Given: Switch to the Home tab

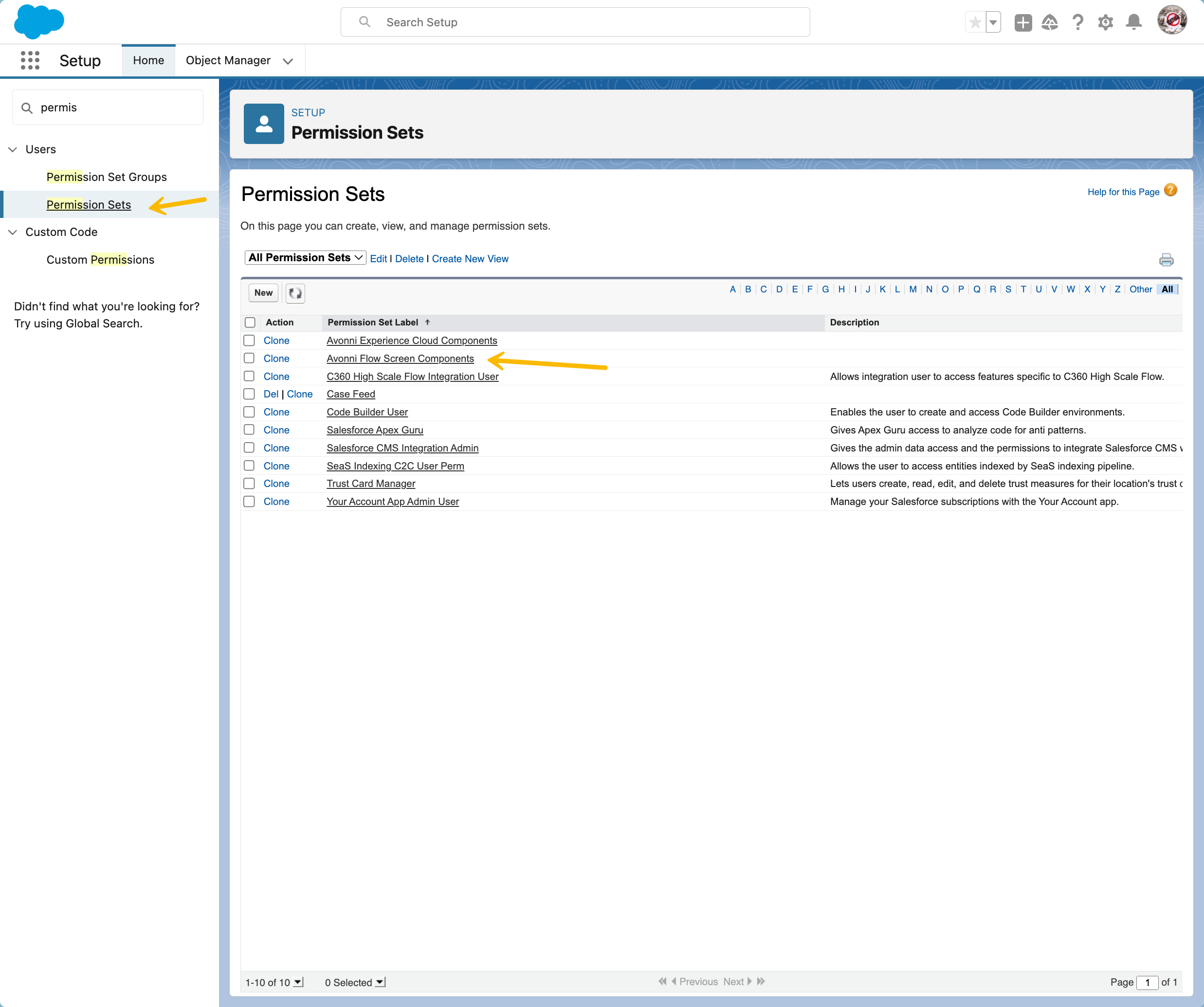Looking at the screenshot, I should pos(148,60).
